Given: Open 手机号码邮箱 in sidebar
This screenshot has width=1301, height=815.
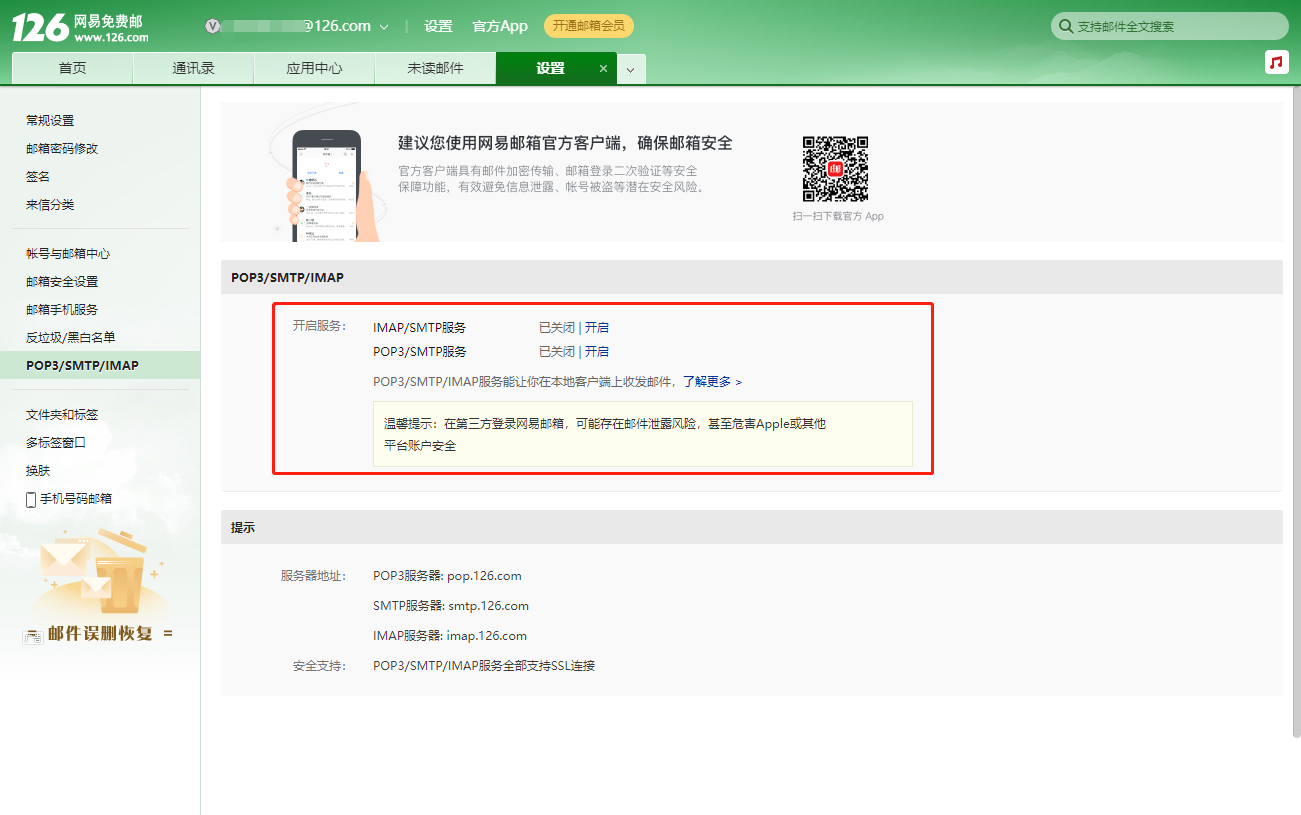Looking at the screenshot, I should click(x=76, y=499).
